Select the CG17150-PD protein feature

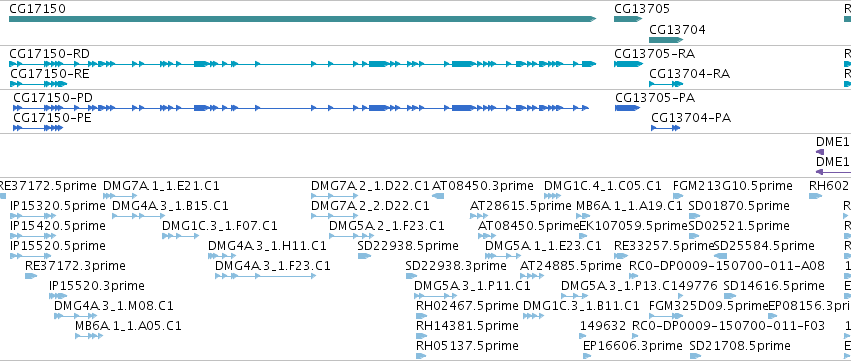(301, 108)
